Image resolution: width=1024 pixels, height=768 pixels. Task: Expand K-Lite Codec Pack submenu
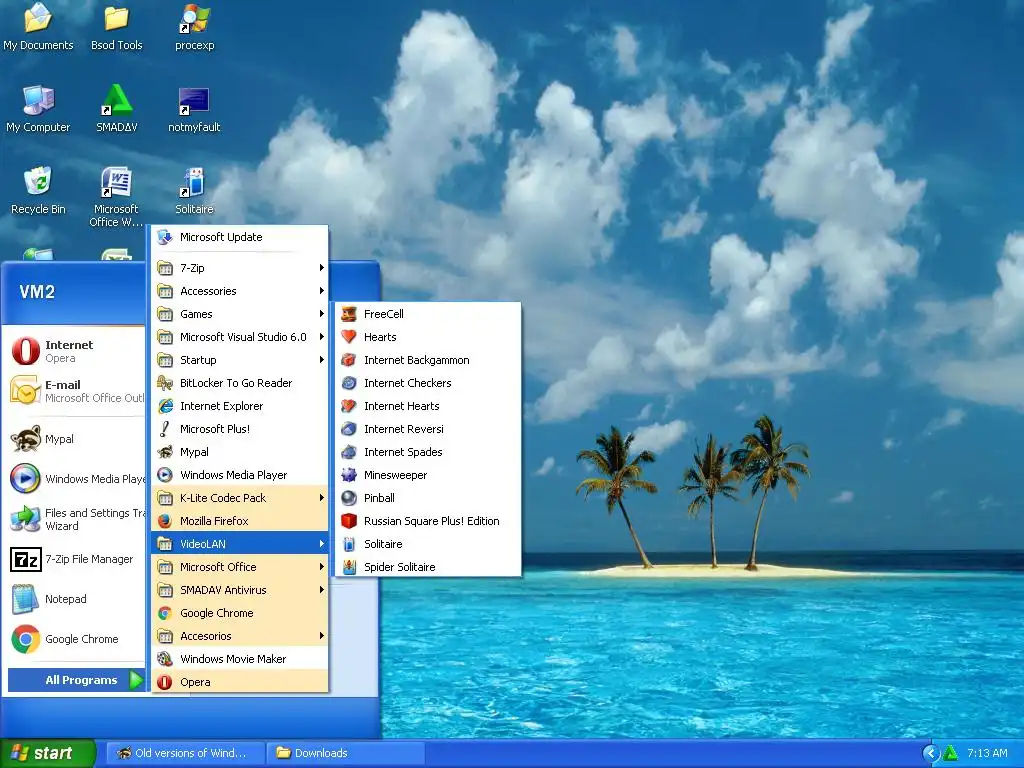[x=240, y=498]
